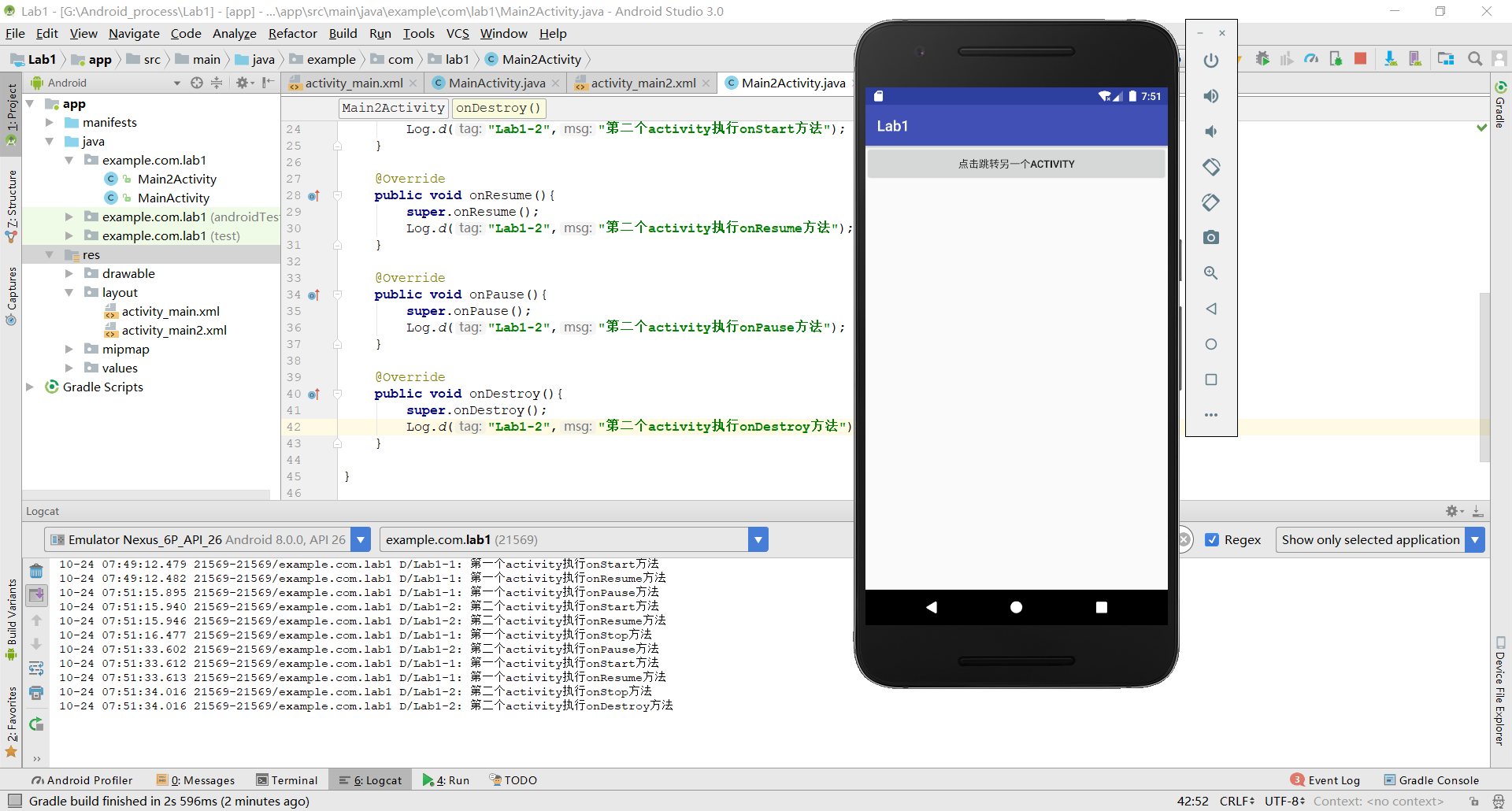
Task: Open the Terminal tool window
Action: tap(287, 780)
